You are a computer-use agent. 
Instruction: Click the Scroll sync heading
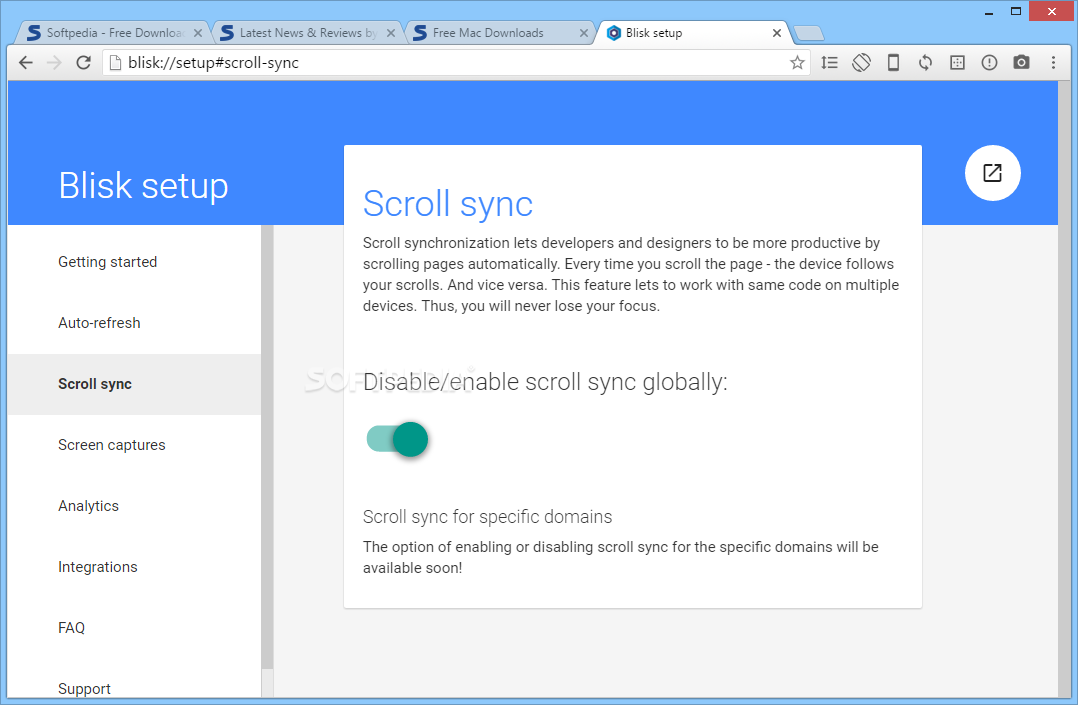448,204
